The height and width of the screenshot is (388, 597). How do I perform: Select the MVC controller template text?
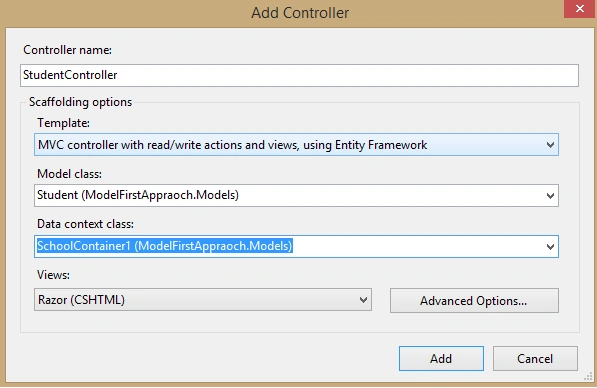[x=233, y=145]
